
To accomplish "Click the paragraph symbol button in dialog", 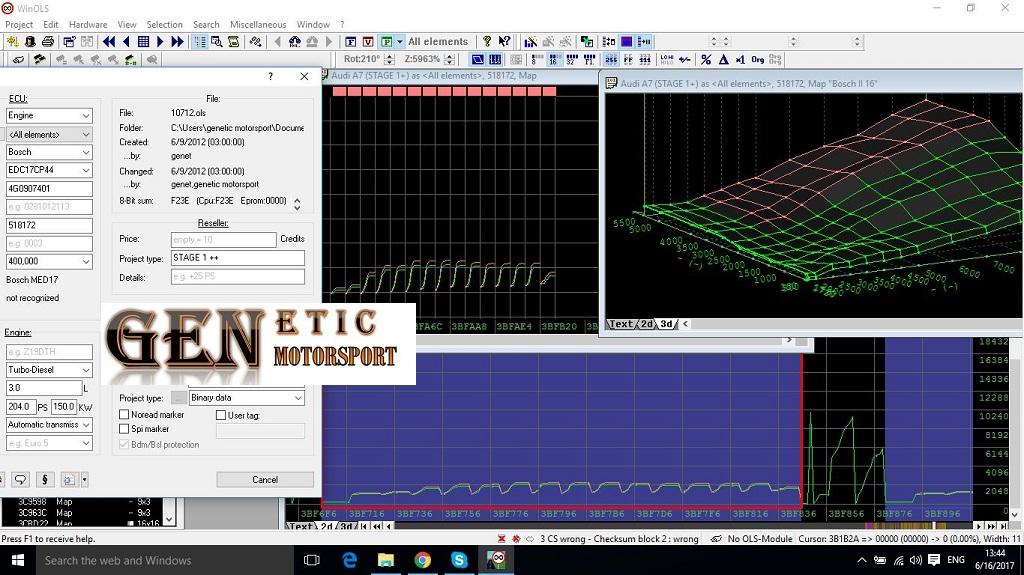I will 44,479.
